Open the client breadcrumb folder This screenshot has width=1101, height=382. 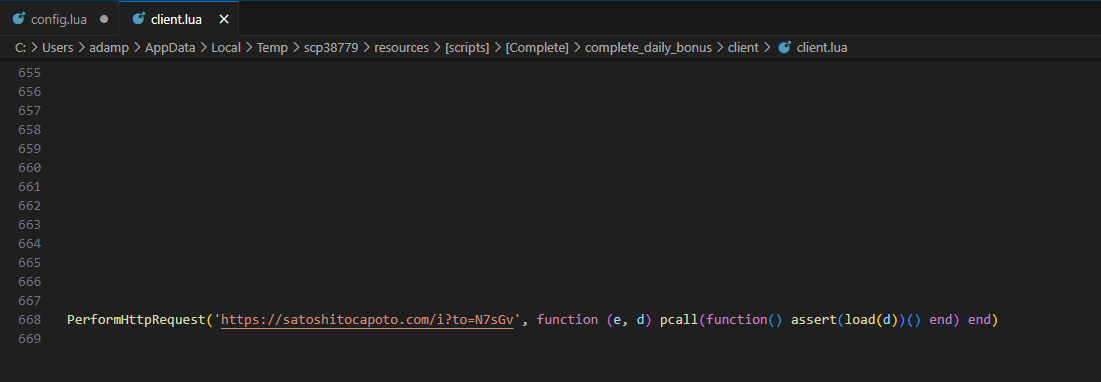[743, 48]
